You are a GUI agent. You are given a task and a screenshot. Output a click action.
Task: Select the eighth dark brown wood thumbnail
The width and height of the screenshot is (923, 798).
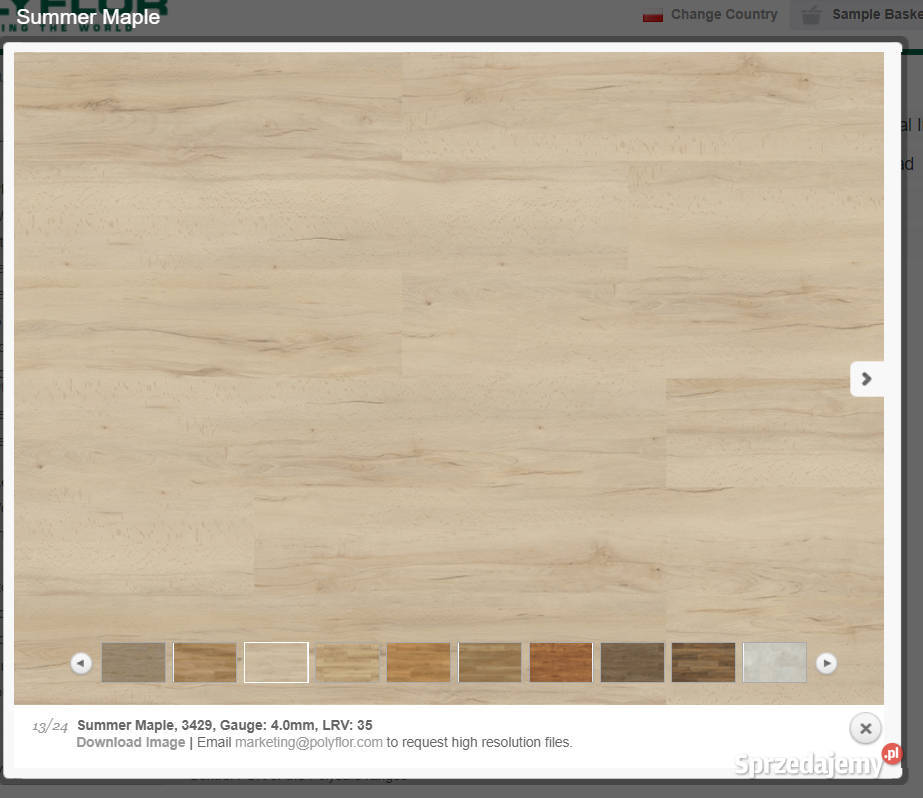632,662
